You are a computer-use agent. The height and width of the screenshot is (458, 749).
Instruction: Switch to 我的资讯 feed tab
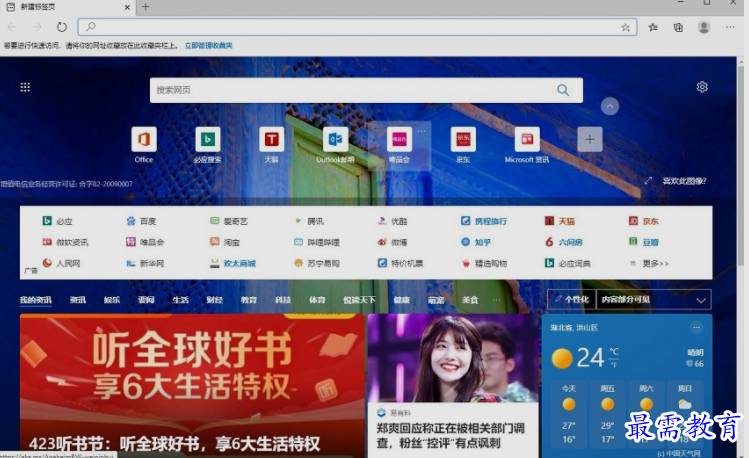tap(36, 300)
